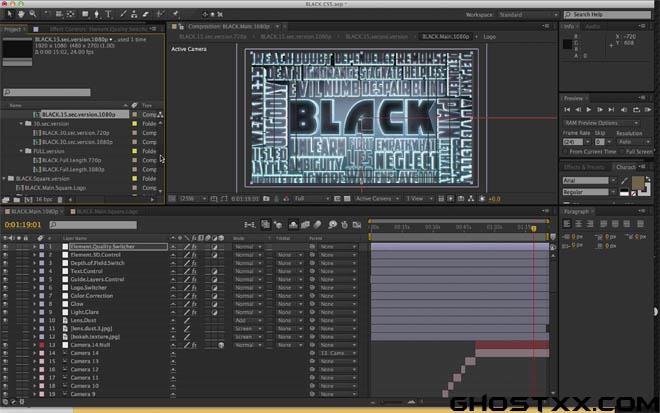Open the Workspace Standard dropdown
Viewport: 660px width, 413px height.
[528, 15]
